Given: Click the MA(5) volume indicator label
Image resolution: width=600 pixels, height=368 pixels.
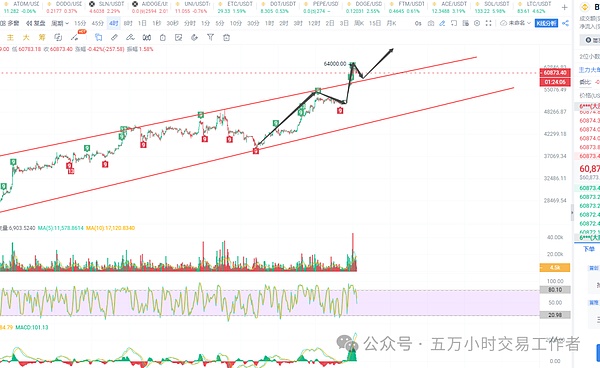Looking at the screenshot, I should (60, 228).
